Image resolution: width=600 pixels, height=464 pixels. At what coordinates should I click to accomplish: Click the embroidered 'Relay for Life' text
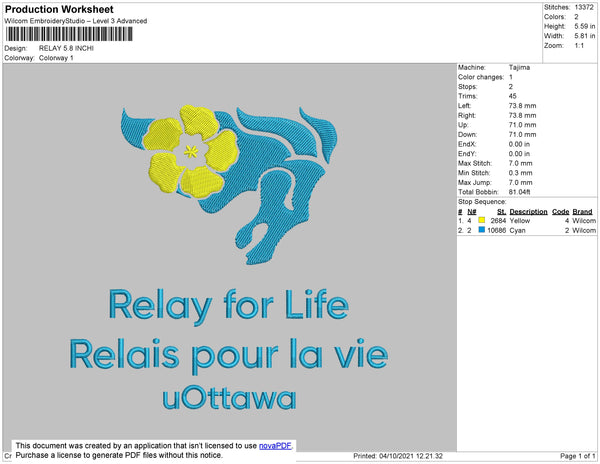229,306
